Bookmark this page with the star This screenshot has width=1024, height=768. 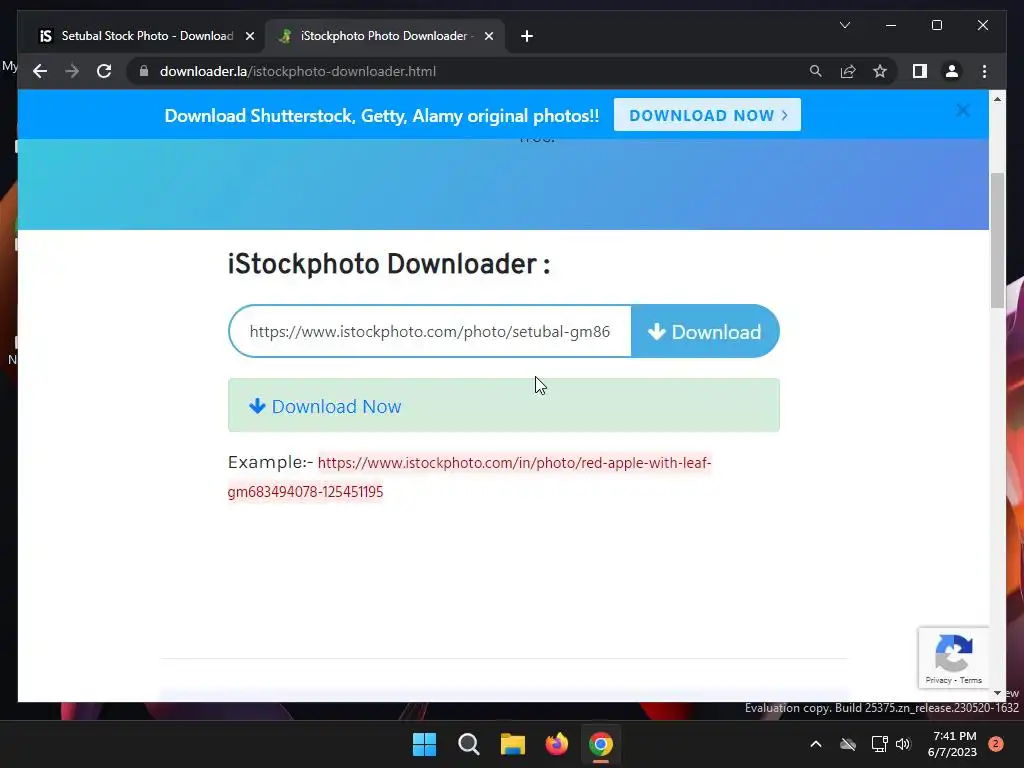(x=880, y=71)
